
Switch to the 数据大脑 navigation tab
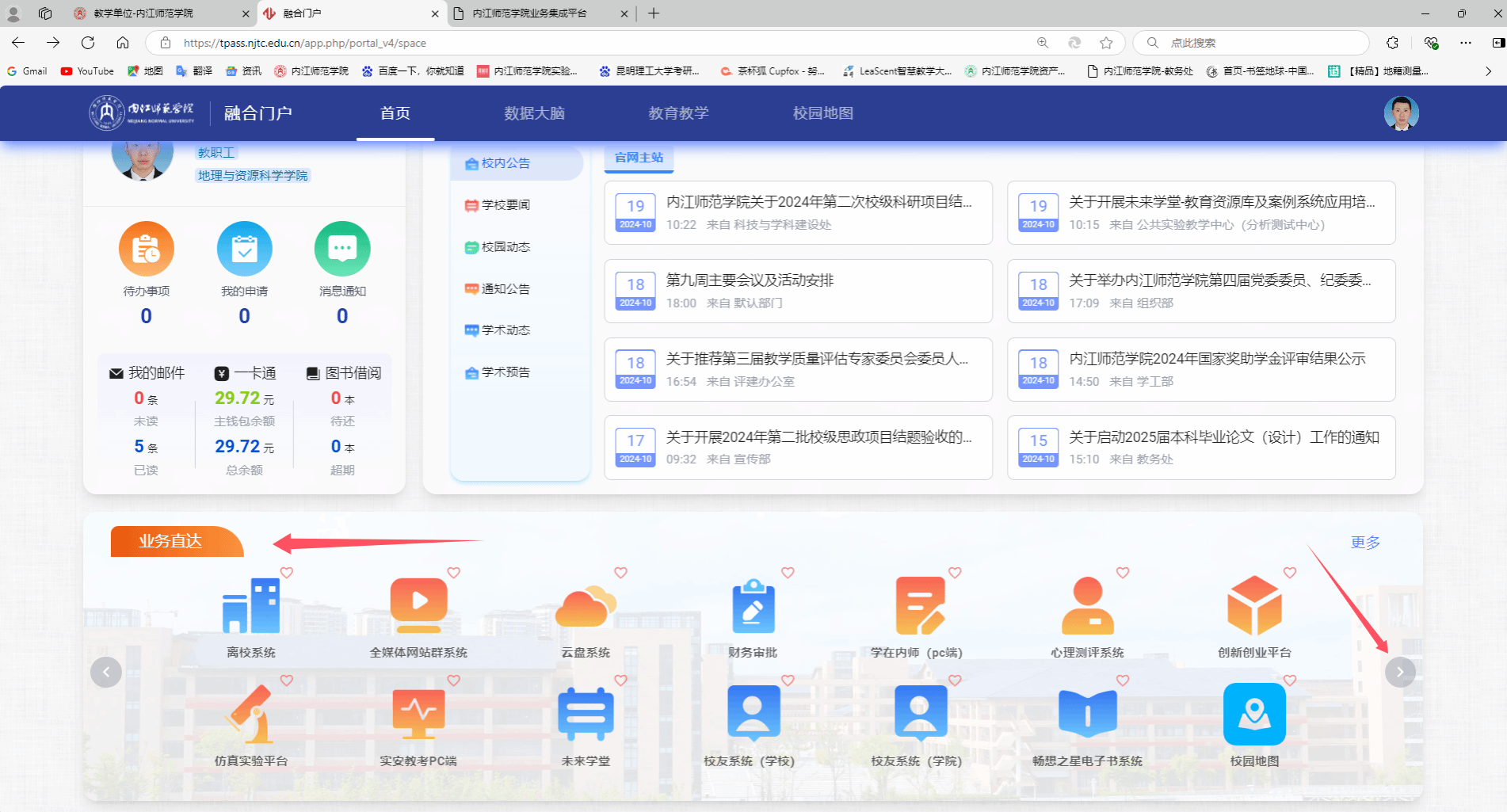[534, 113]
